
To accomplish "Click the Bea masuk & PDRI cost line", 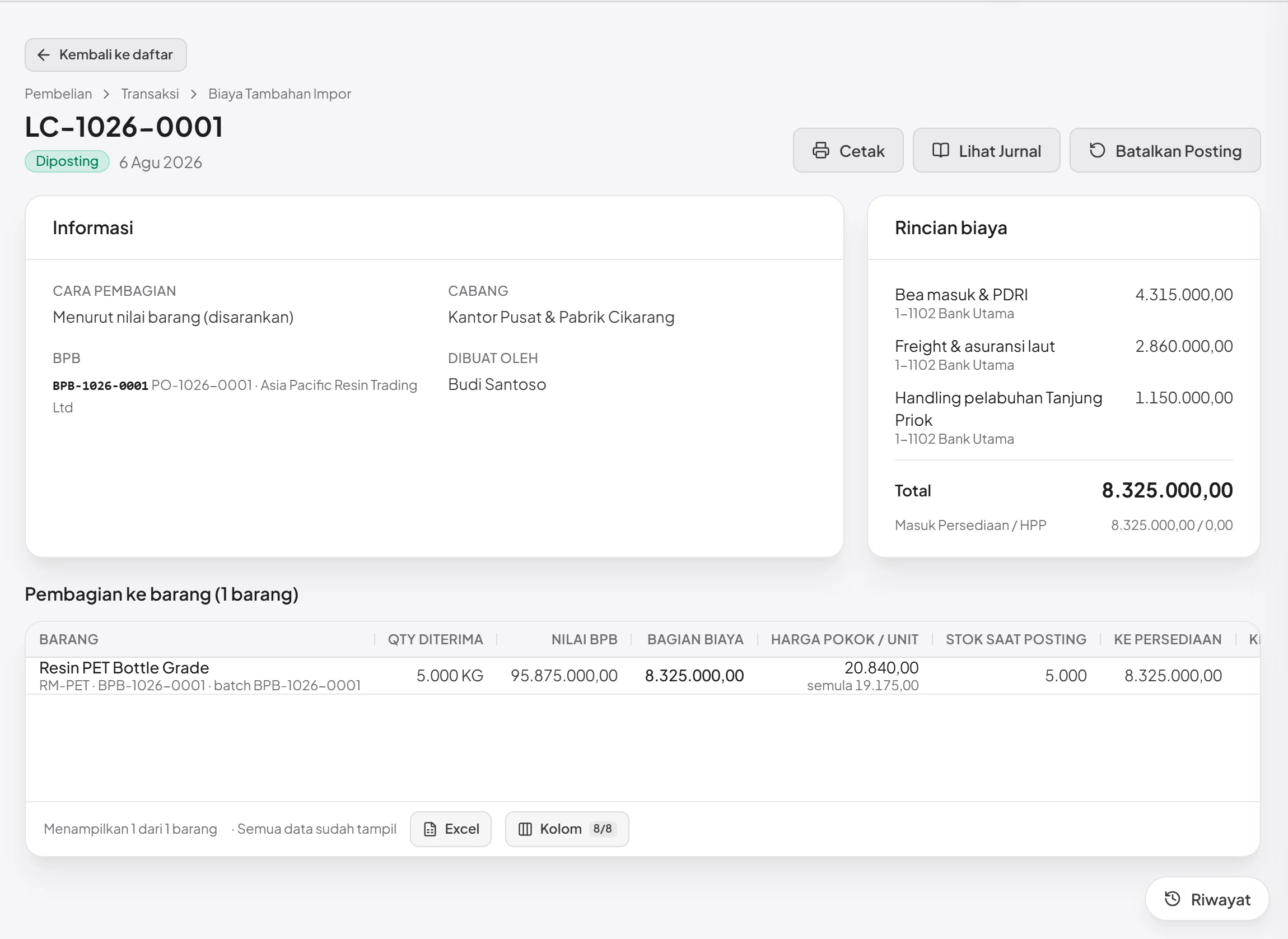I will [x=1063, y=303].
